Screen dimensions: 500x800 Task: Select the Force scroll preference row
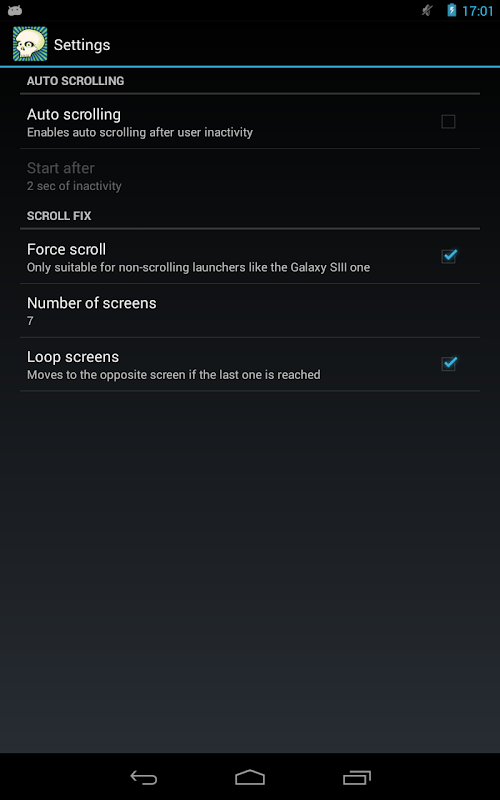[x=250, y=257]
